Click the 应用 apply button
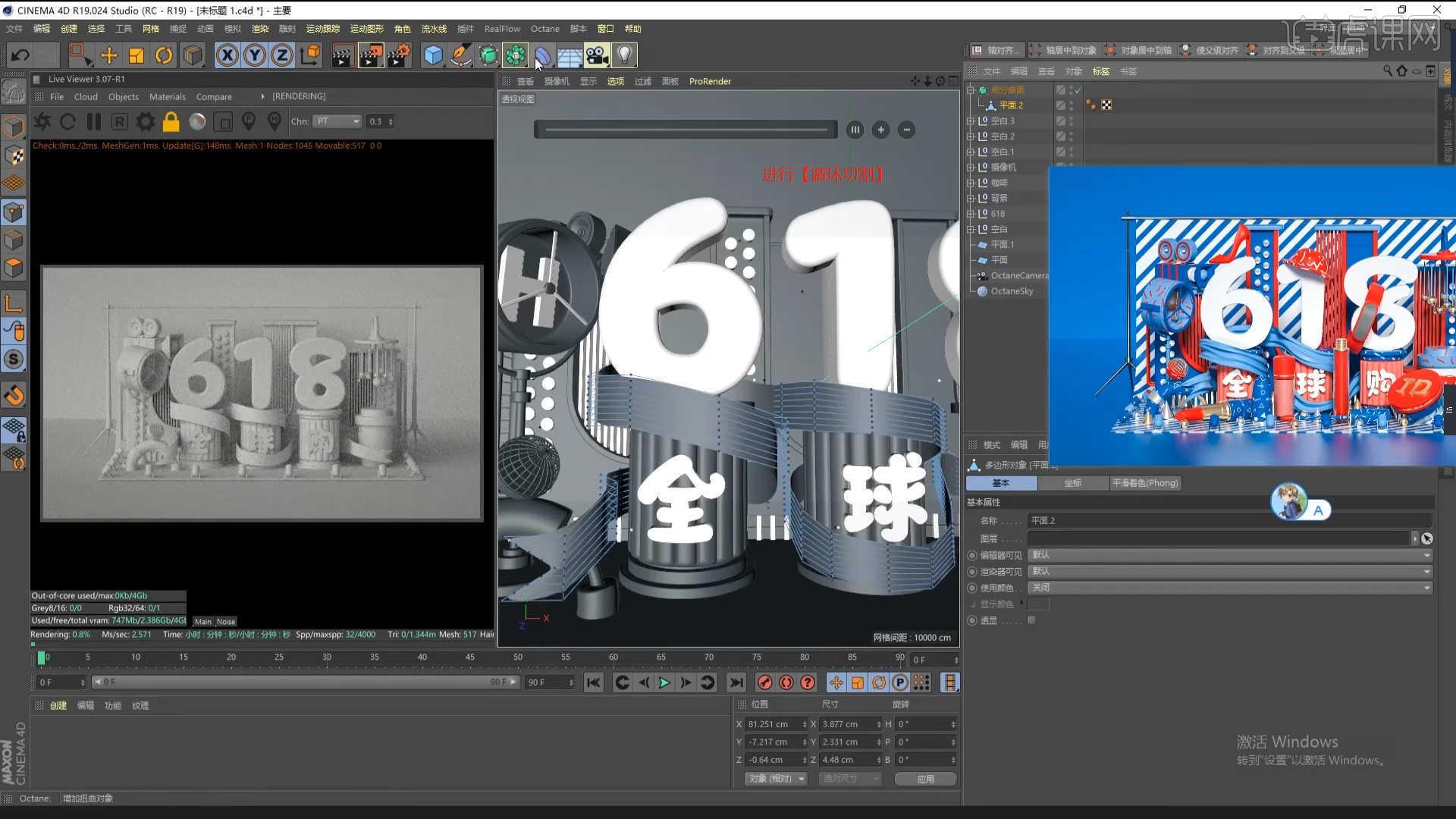 point(925,779)
